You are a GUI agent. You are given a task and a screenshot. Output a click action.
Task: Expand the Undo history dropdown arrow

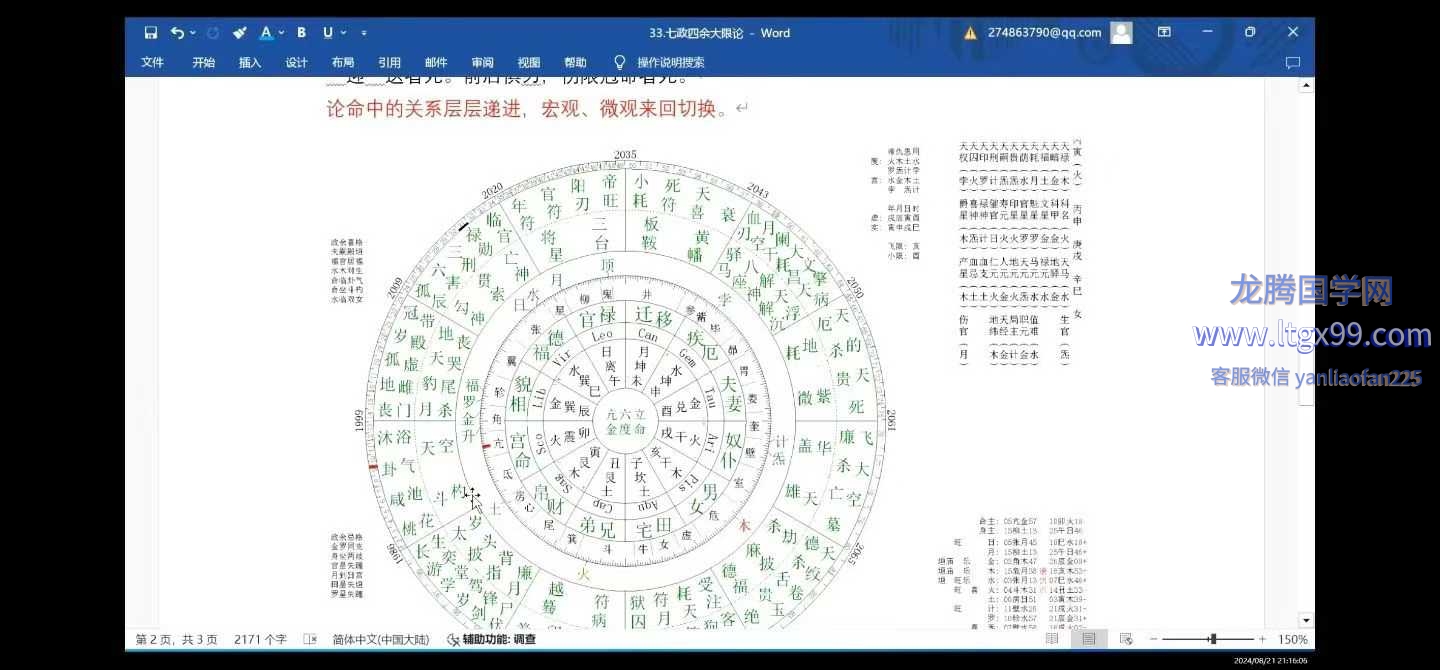pyautogui.click(x=192, y=33)
